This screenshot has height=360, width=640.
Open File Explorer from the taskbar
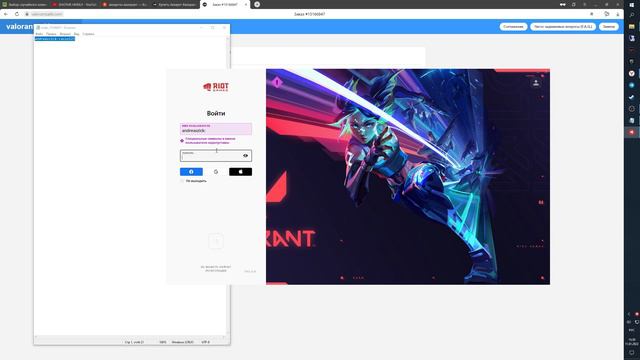(632, 27)
